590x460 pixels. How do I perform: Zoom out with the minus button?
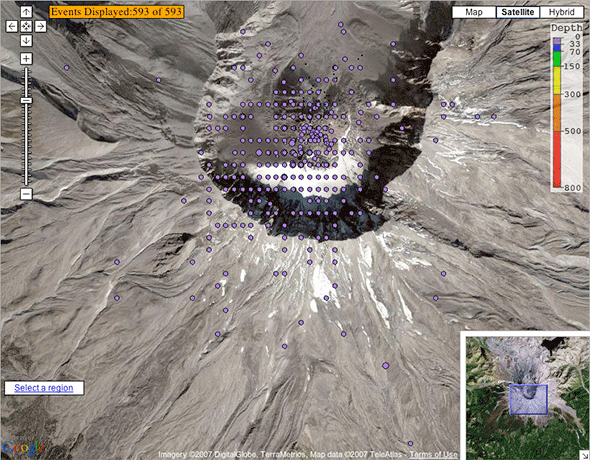pos(26,194)
